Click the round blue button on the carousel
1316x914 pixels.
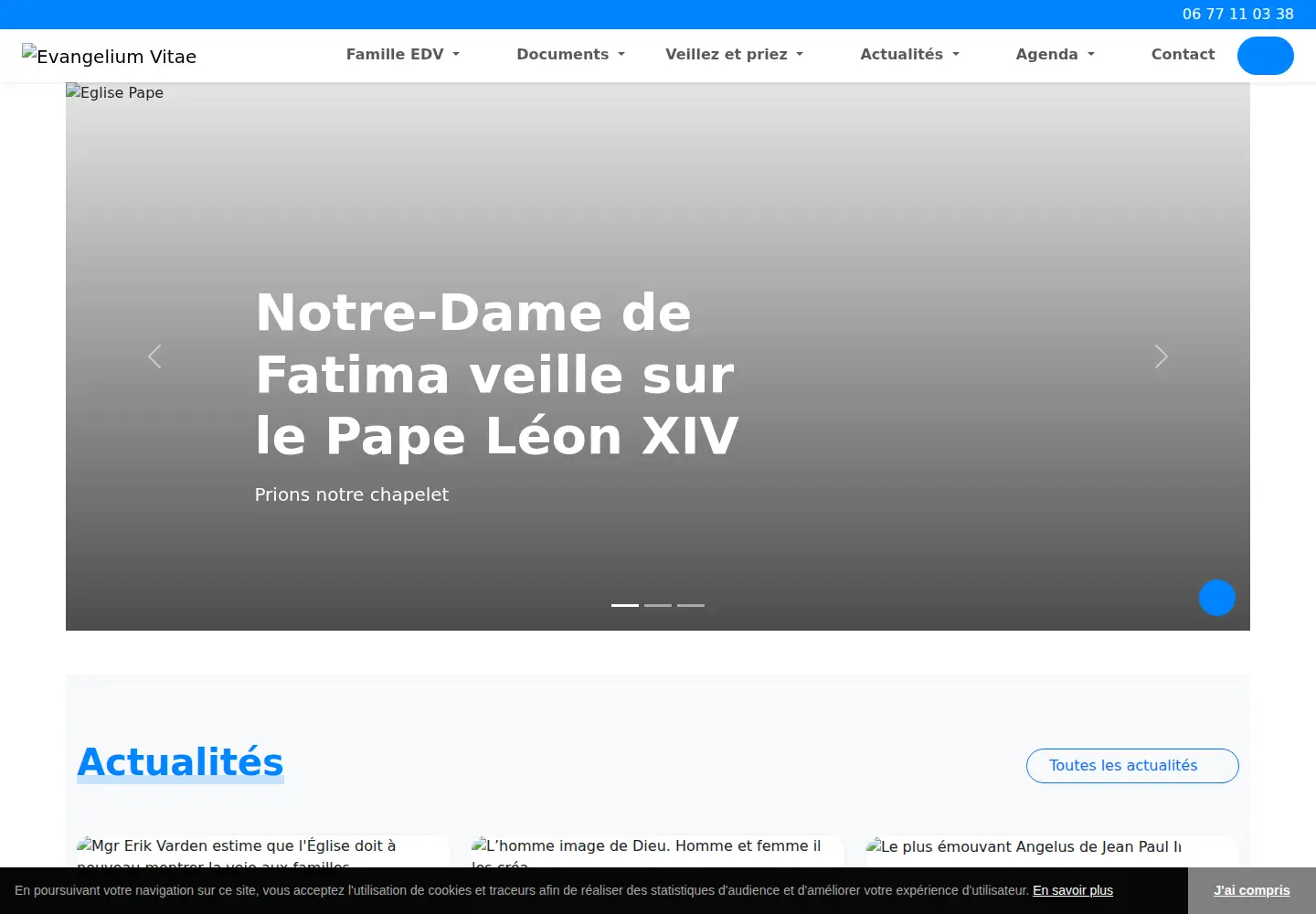click(1217, 598)
